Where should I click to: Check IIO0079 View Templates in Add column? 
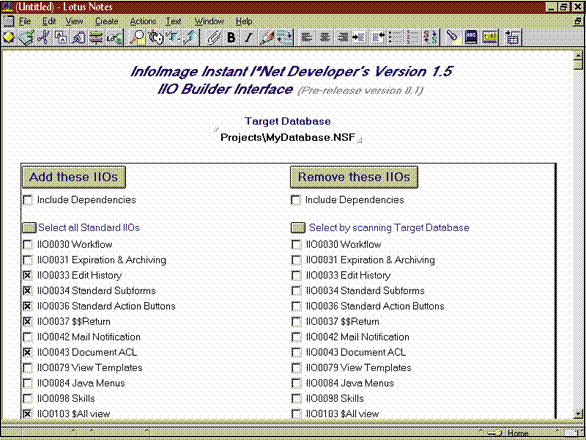(x=28, y=368)
